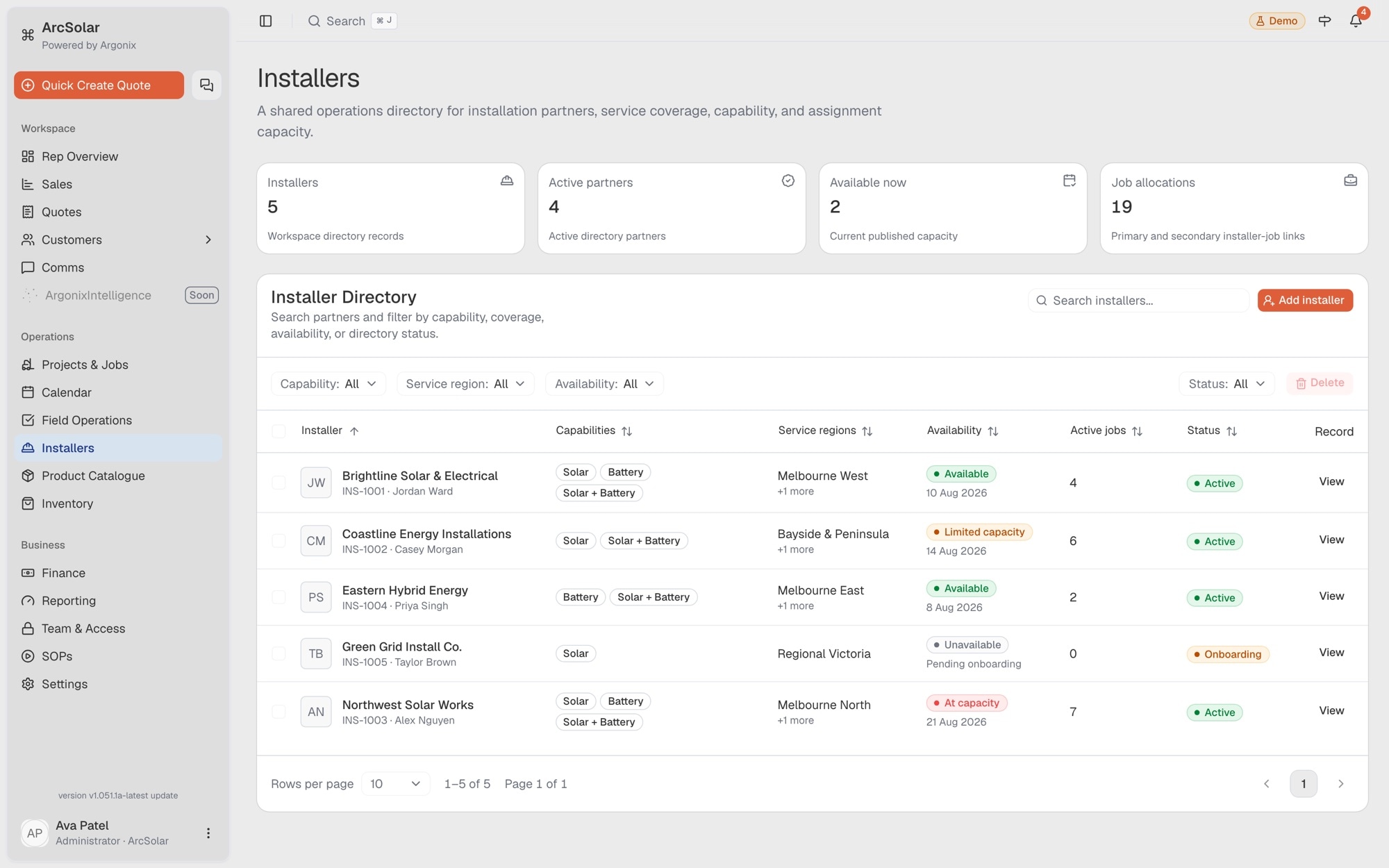The height and width of the screenshot is (868, 1389).
Task: Go to the next page arrow
Action: [x=1340, y=784]
